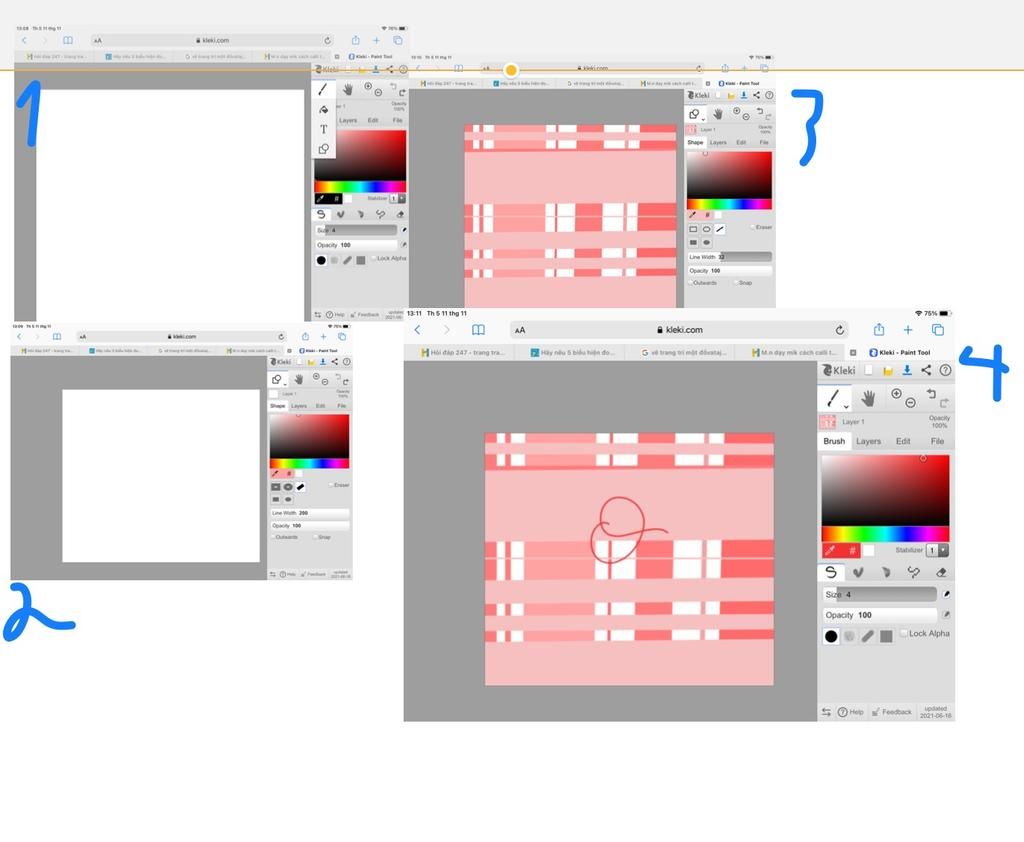Screen dimensions: 1024x842
Task: Click the Safari share button in screenshot 4
Action: (879, 329)
